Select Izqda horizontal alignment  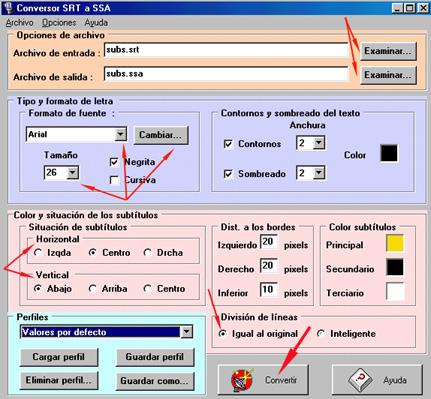[x=38, y=252]
